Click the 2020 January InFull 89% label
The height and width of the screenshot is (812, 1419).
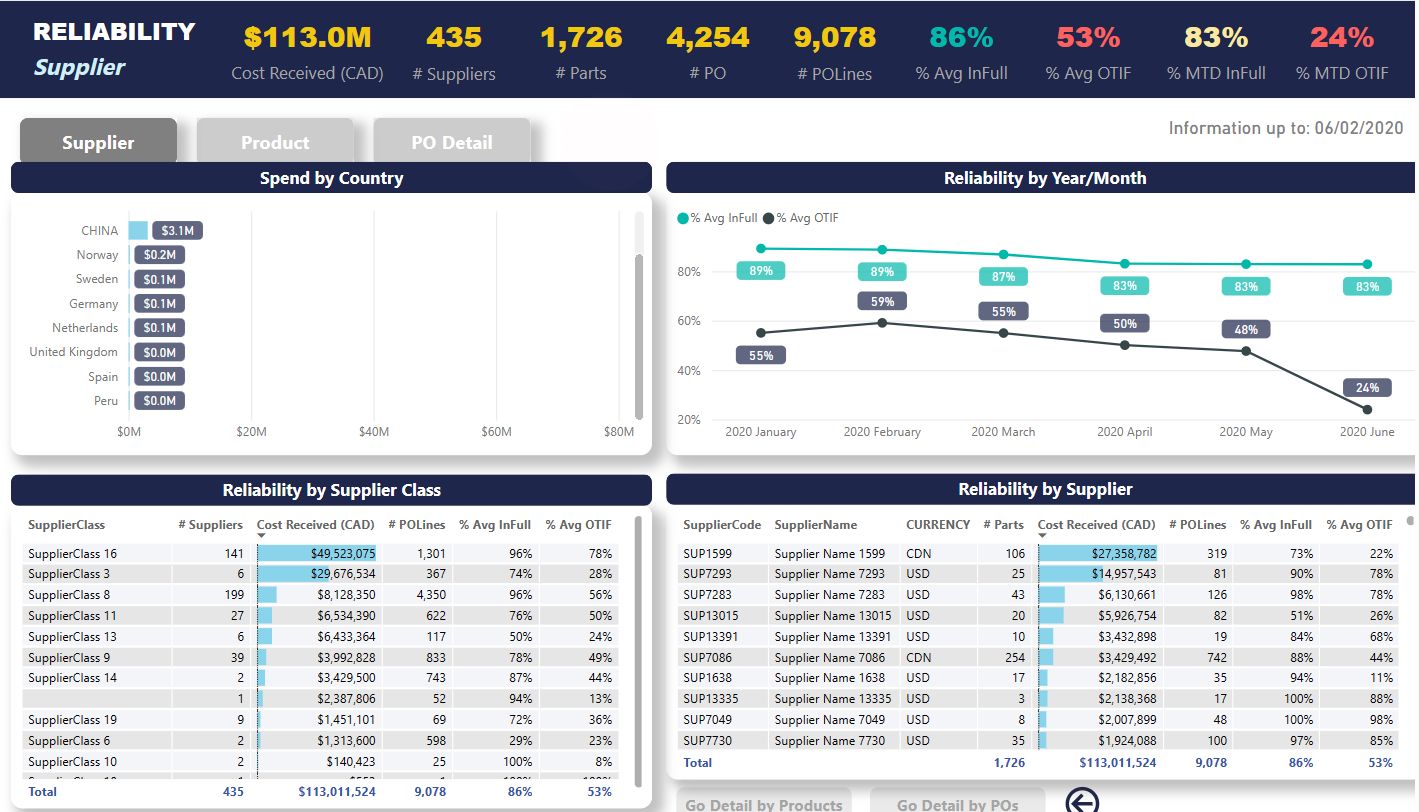761,270
